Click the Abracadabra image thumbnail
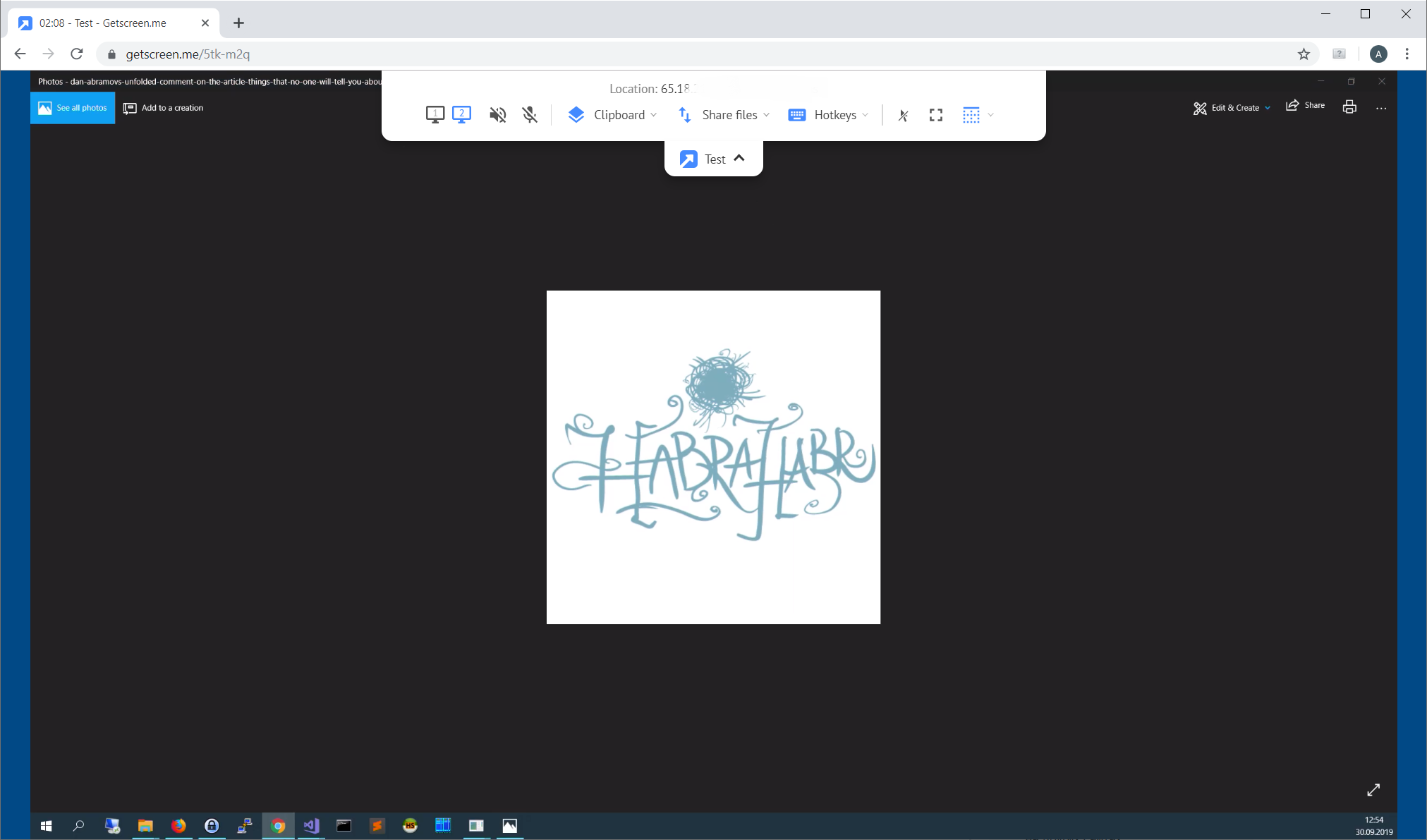The height and width of the screenshot is (840, 1427). point(713,457)
